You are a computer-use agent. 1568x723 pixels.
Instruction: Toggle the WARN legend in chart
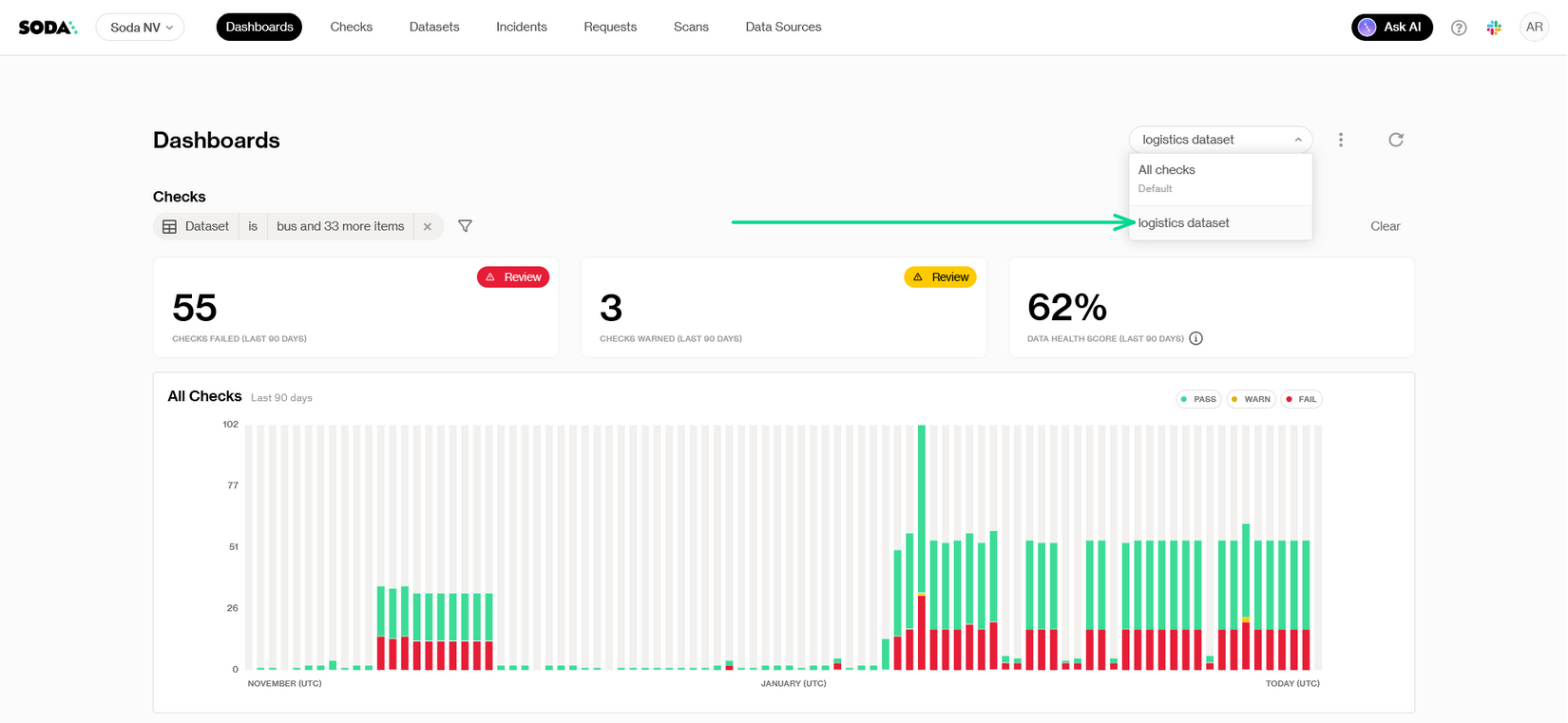pos(1251,399)
